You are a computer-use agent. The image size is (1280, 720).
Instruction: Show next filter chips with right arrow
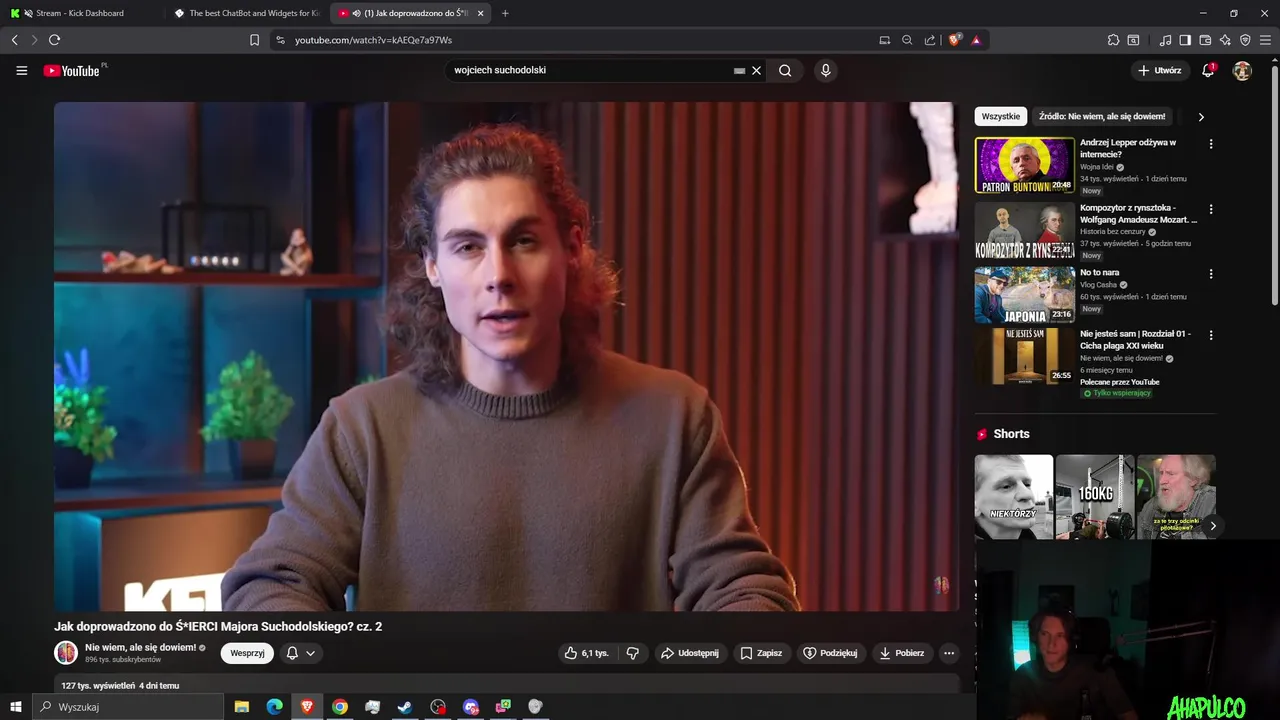pyautogui.click(x=1201, y=117)
